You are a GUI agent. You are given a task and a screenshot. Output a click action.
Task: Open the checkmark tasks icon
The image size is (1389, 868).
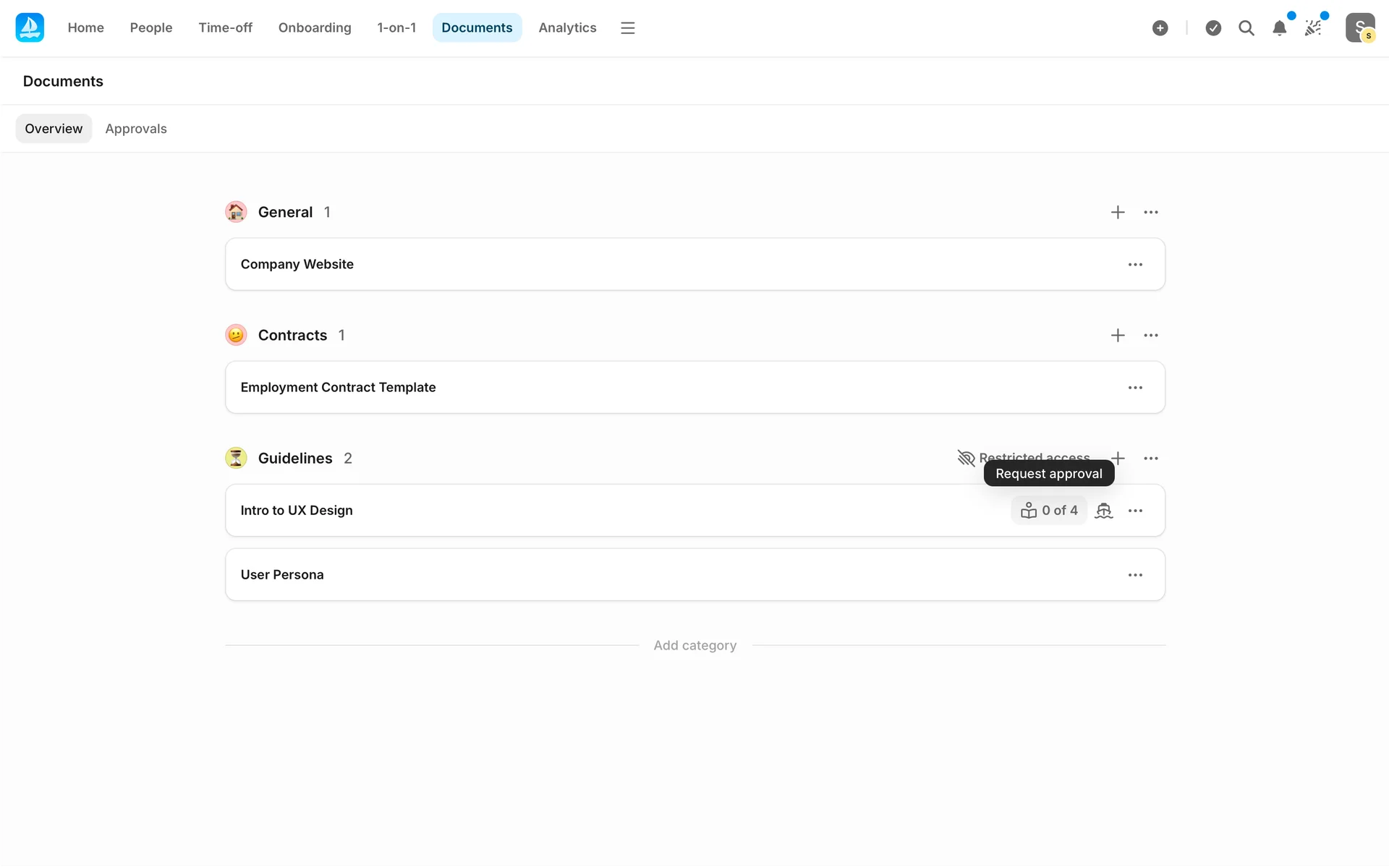click(1213, 28)
